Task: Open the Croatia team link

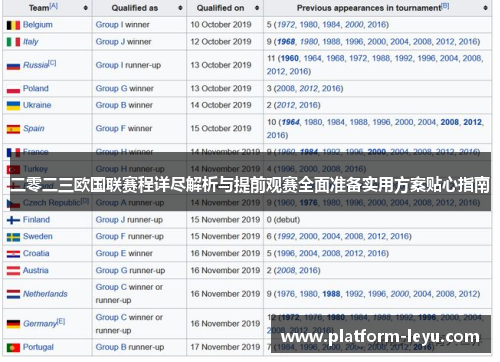Action: click(x=36, y=254)
